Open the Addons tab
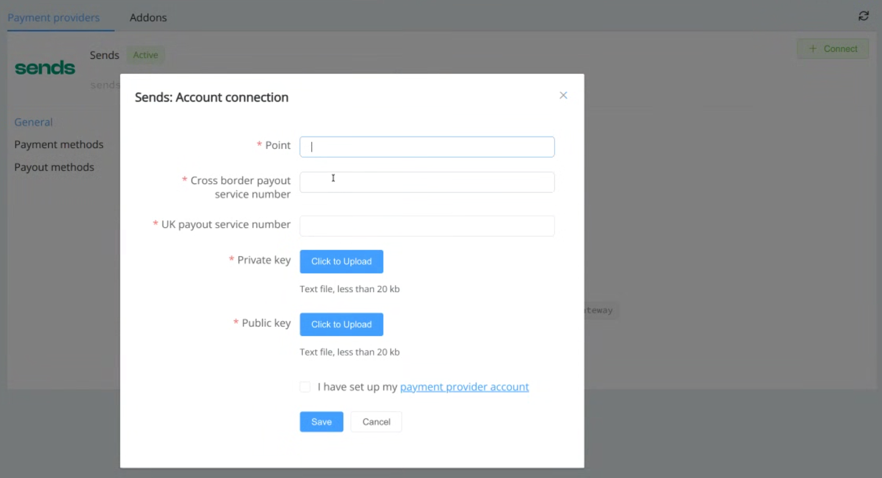This screenshot has height=478, width=882. pos(148,17)
